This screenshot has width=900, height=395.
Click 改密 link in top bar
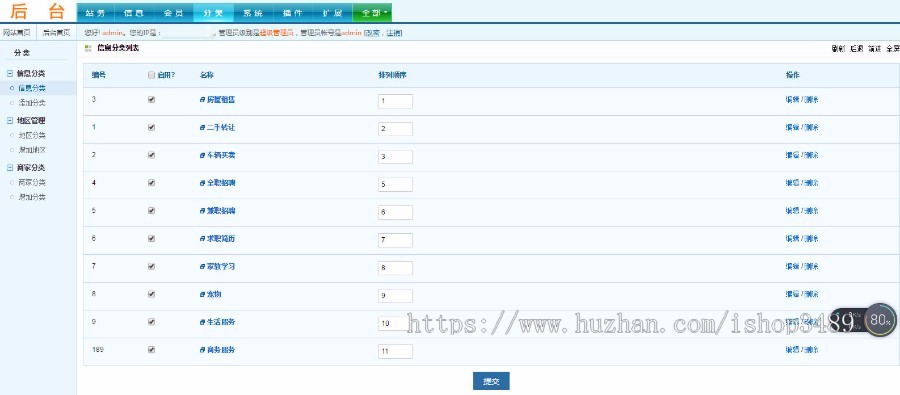373,33
